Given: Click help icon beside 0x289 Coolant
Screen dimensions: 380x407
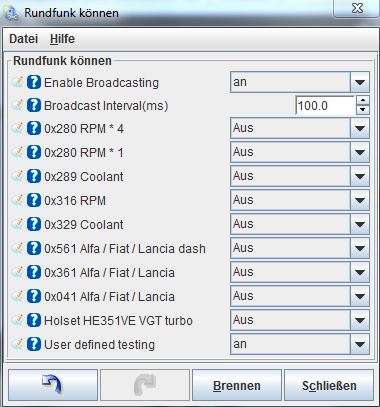Looking at the screenshot, I should click(34, 176).
